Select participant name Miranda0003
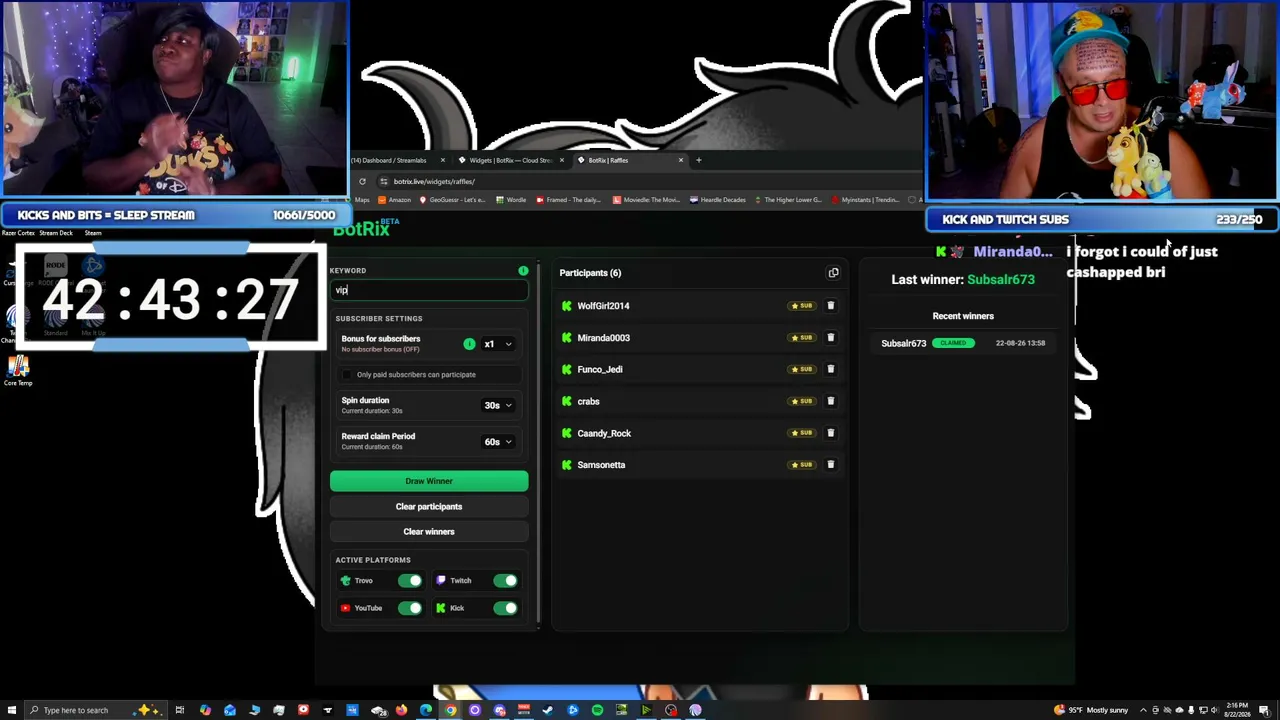The width and height of the screenshot is (1280, 720). click(603, 338)
